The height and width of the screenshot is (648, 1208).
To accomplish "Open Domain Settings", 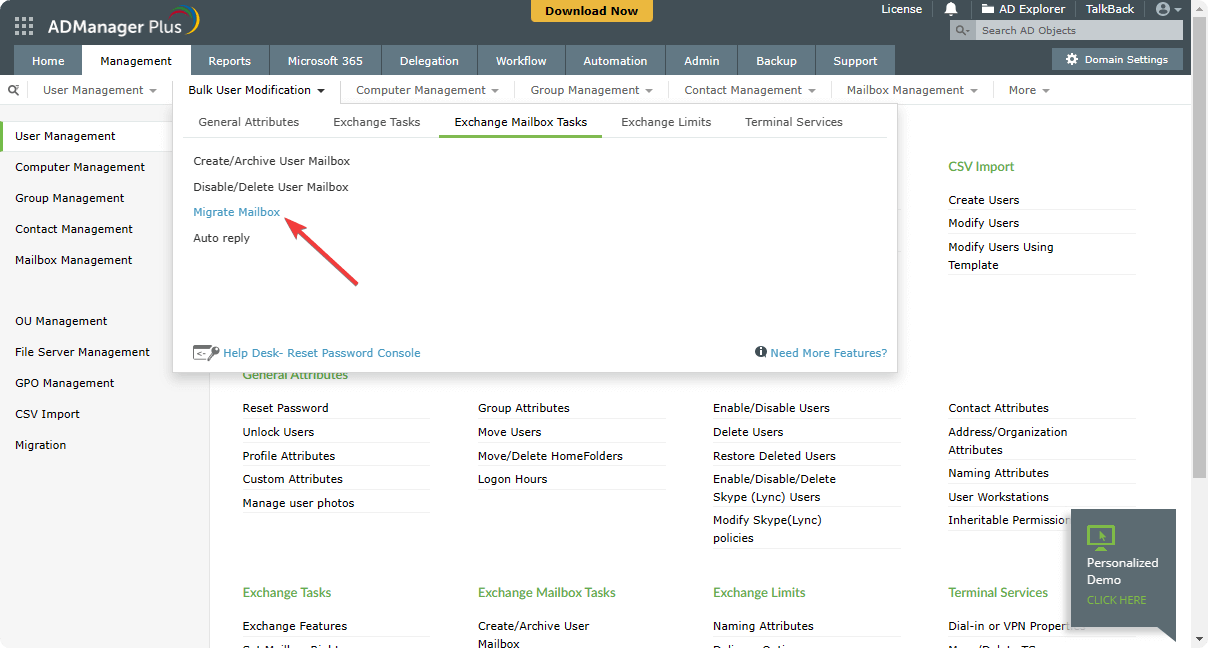I will click(x=1117, y=60).
